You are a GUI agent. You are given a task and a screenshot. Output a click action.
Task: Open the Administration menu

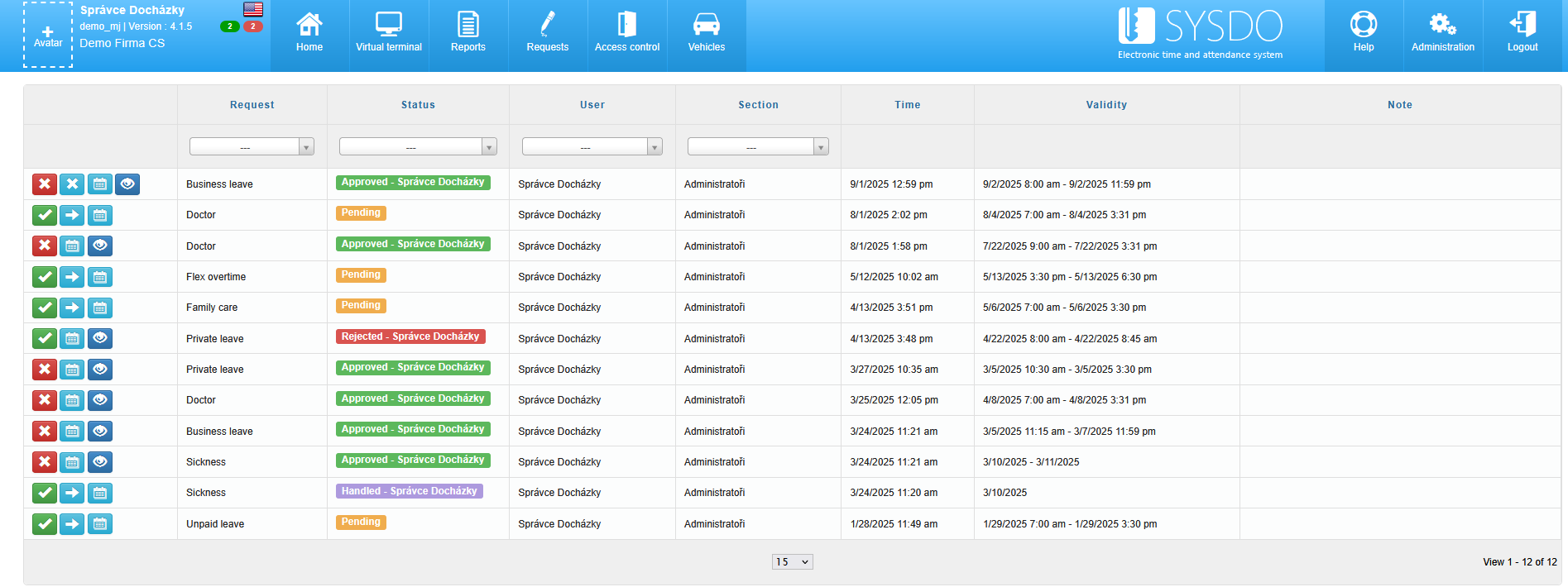pos(1443,36)
